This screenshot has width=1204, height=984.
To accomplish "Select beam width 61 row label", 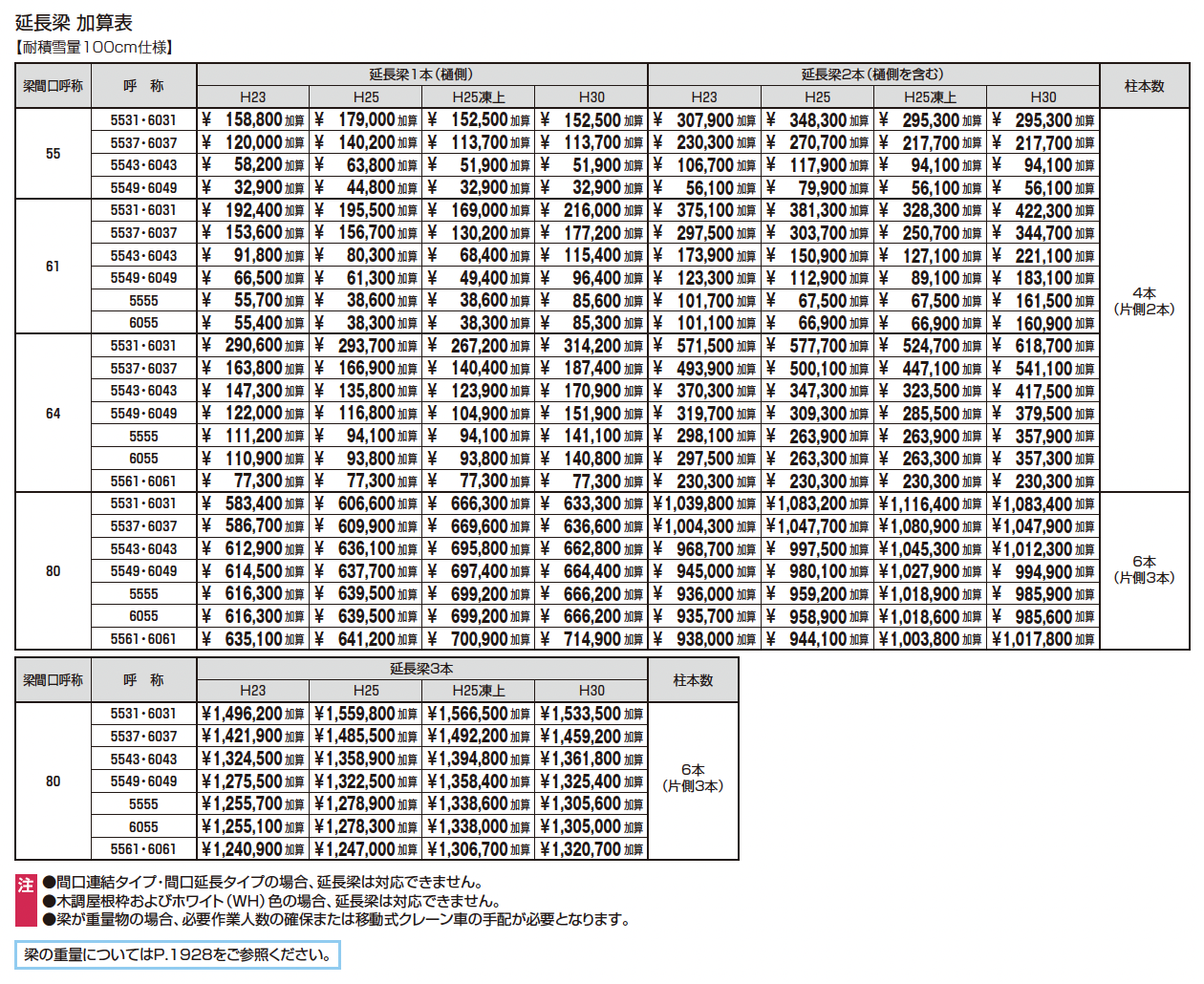I will (53, 267).
